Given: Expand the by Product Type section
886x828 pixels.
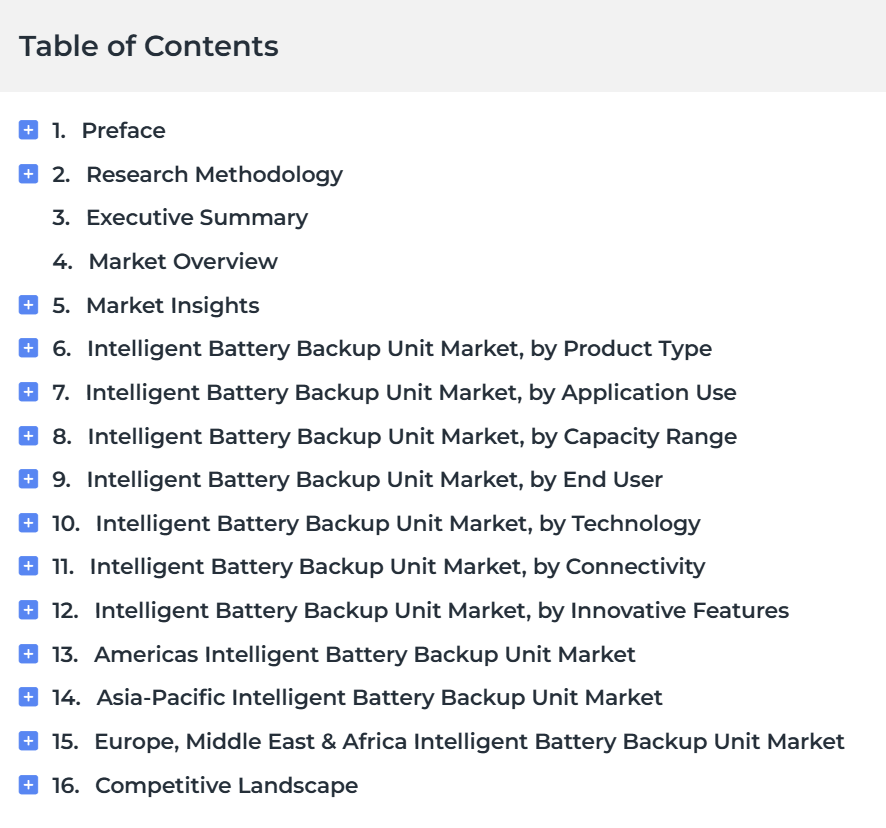Looking at the screenshot, I should click(28, 348).
